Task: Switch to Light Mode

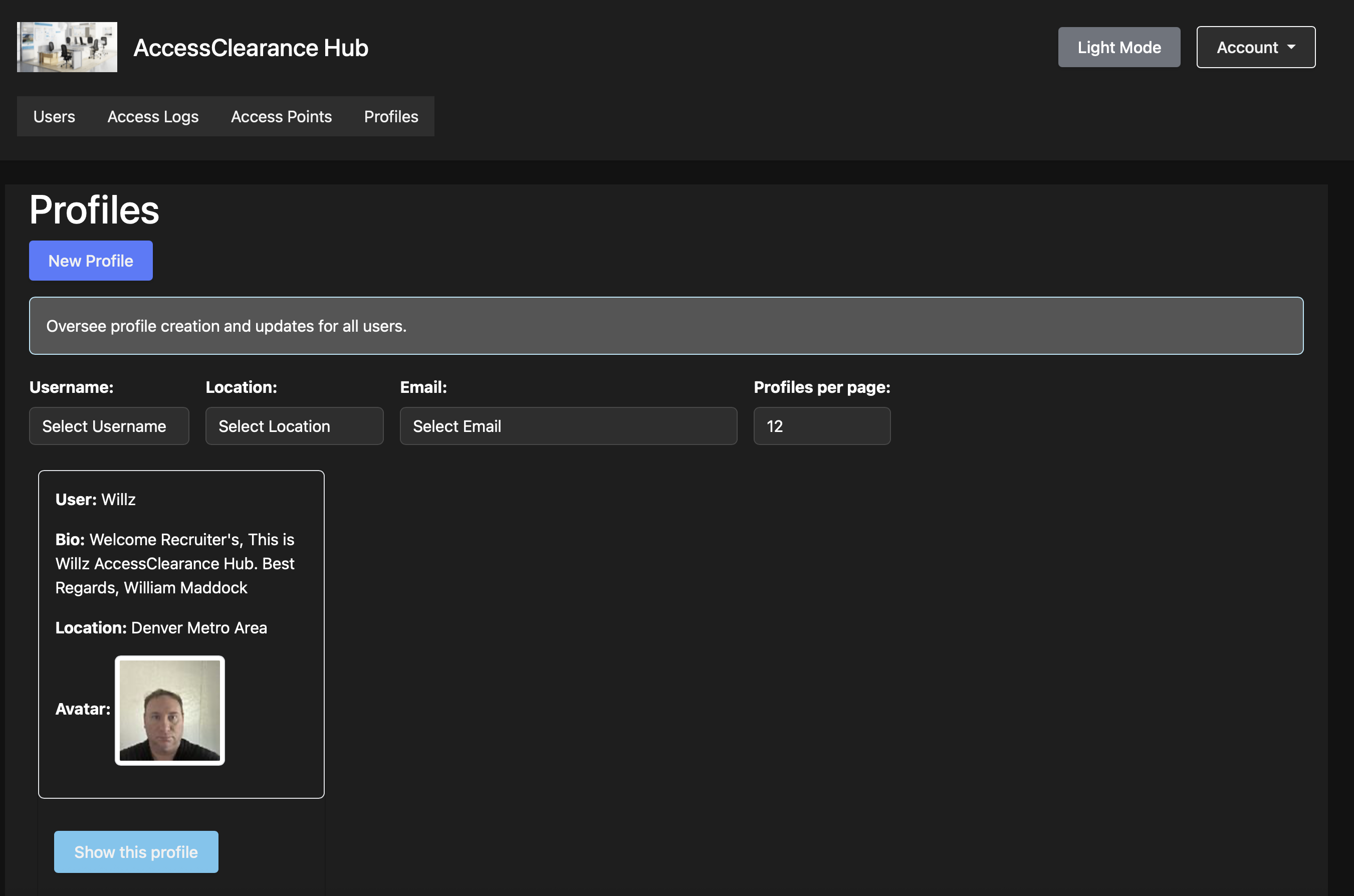Action: (x=1118, y=47)
